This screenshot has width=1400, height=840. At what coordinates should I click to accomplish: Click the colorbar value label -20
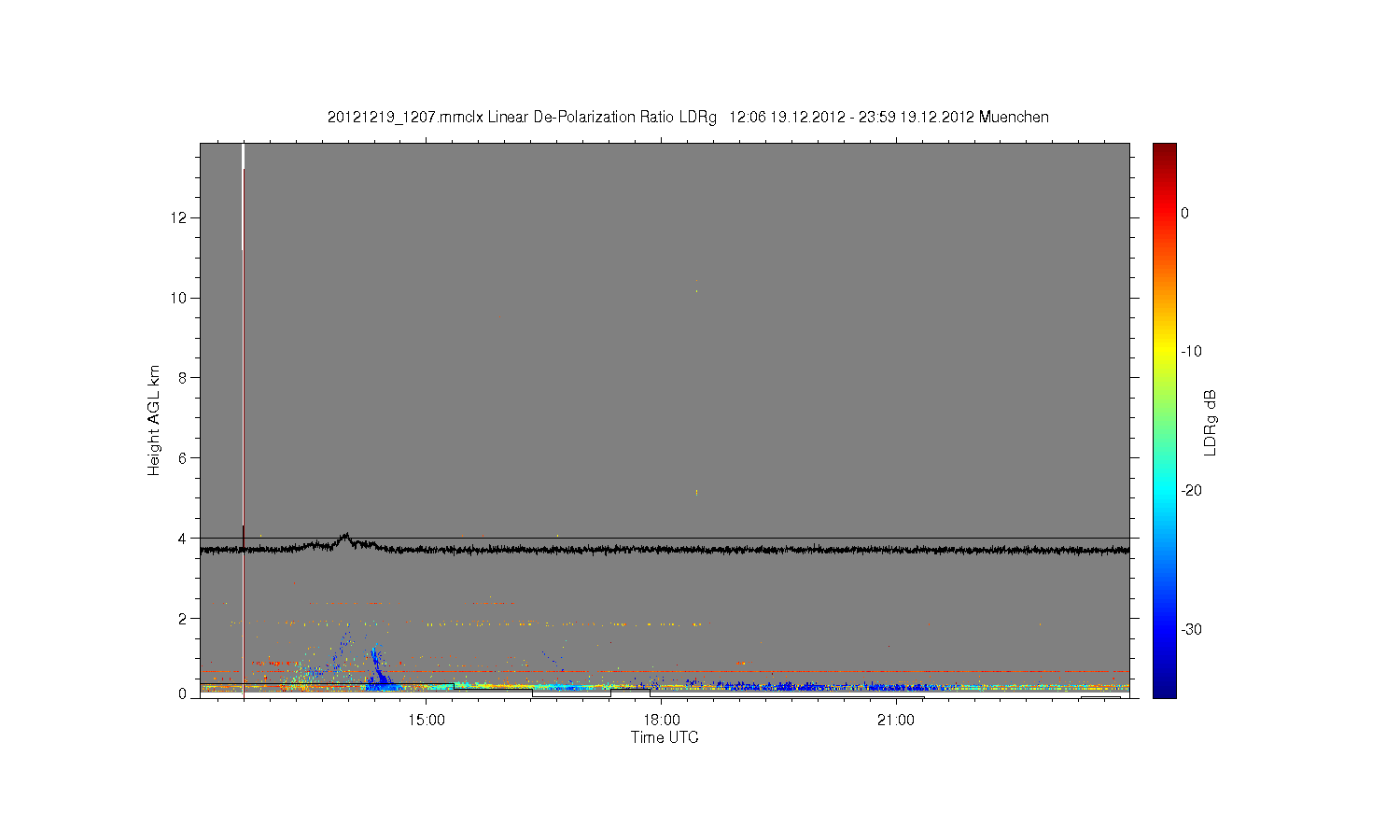tap(1191, 491)
